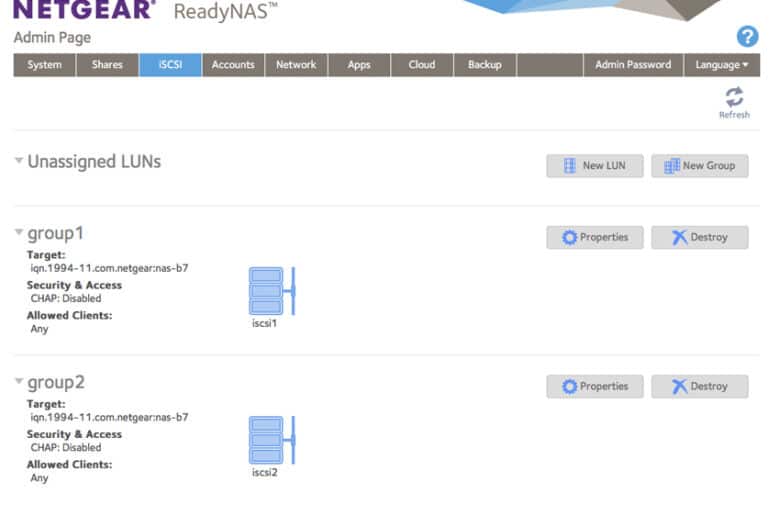The height and width of the screenshot is (516, 780).
Task: Go to the Network tab
Action: (x=296, y=65)
